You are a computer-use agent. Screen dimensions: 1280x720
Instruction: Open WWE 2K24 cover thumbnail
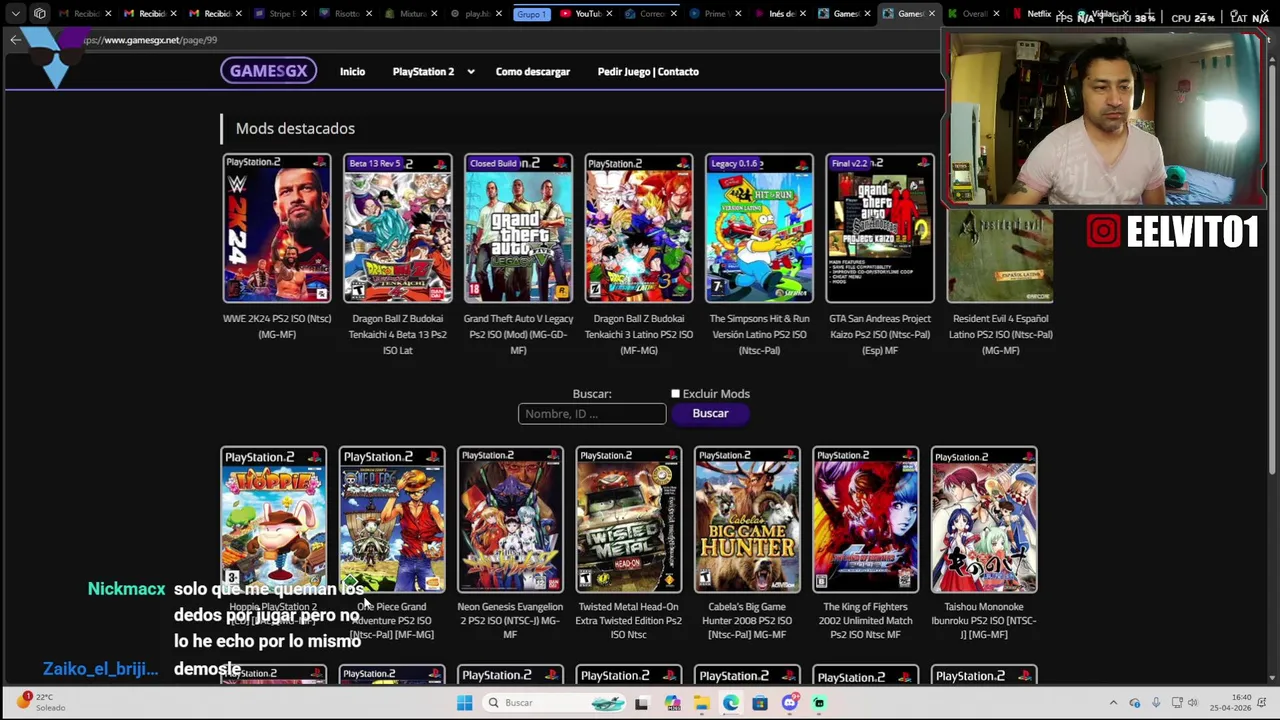[277, 228]
